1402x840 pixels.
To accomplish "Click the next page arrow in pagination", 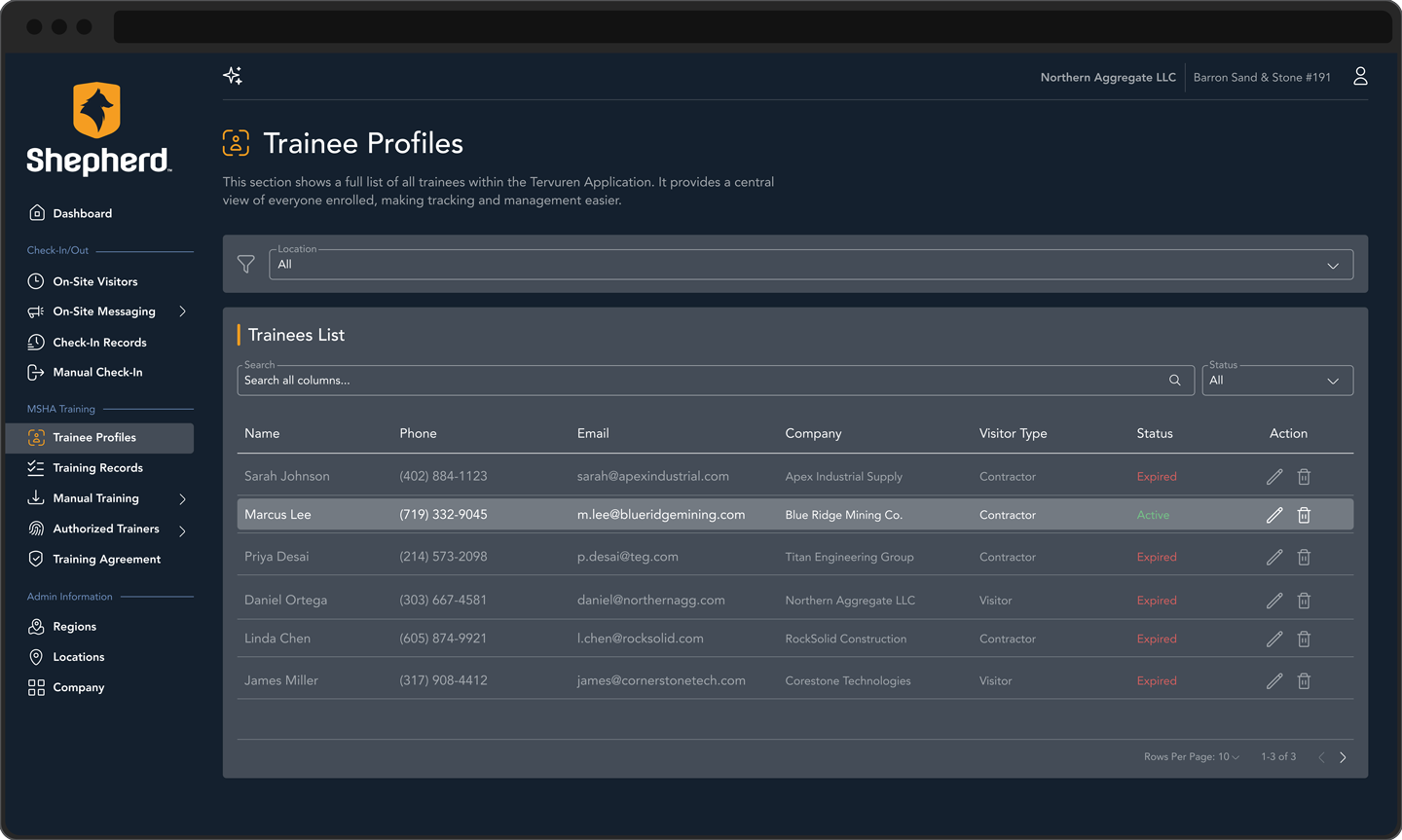I will (1343, 756).
